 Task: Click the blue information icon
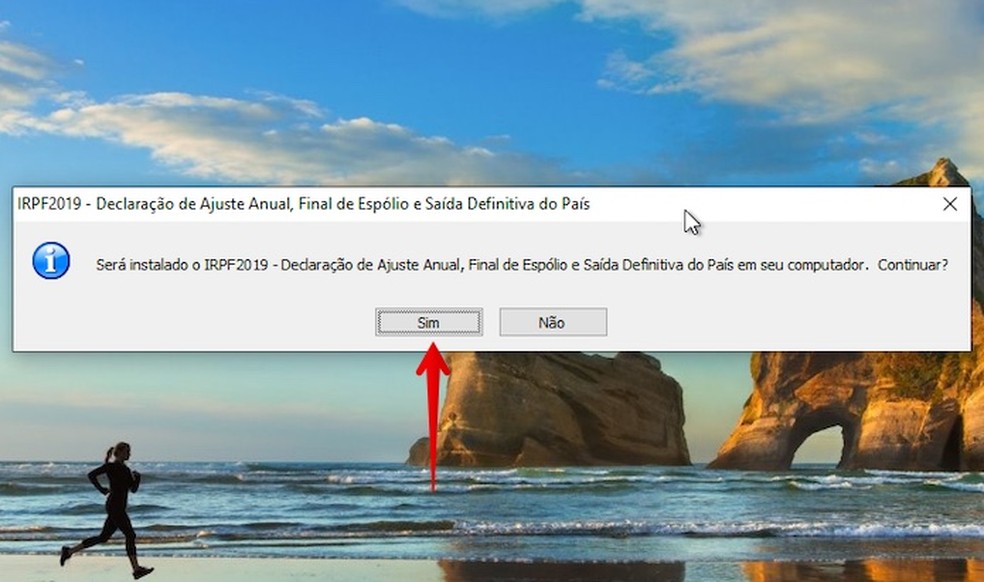(x=51, y=261)
